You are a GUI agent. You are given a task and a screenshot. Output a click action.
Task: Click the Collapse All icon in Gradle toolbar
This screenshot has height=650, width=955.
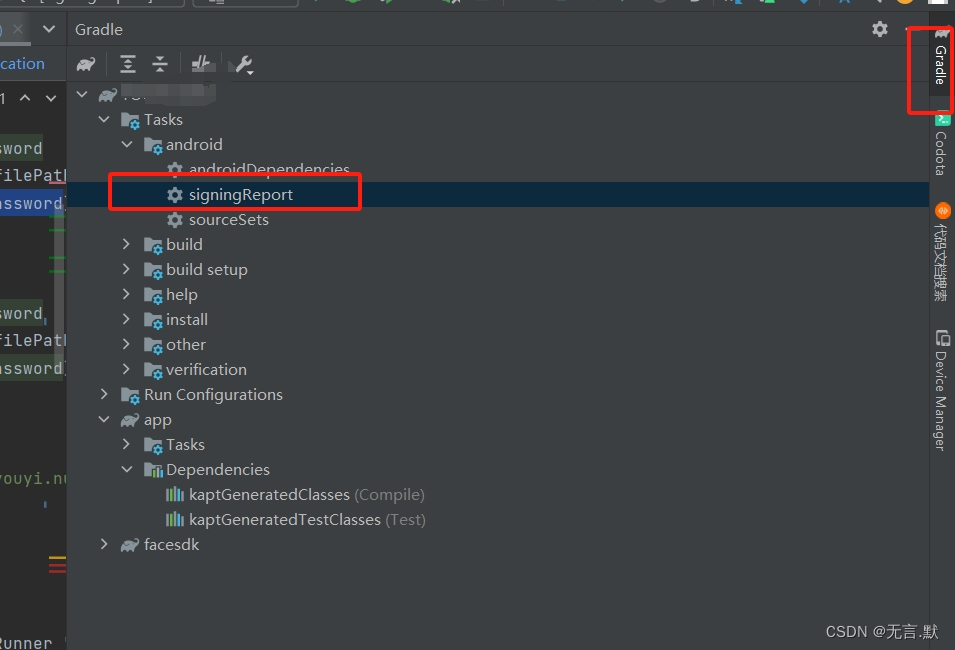click(160, 63)
